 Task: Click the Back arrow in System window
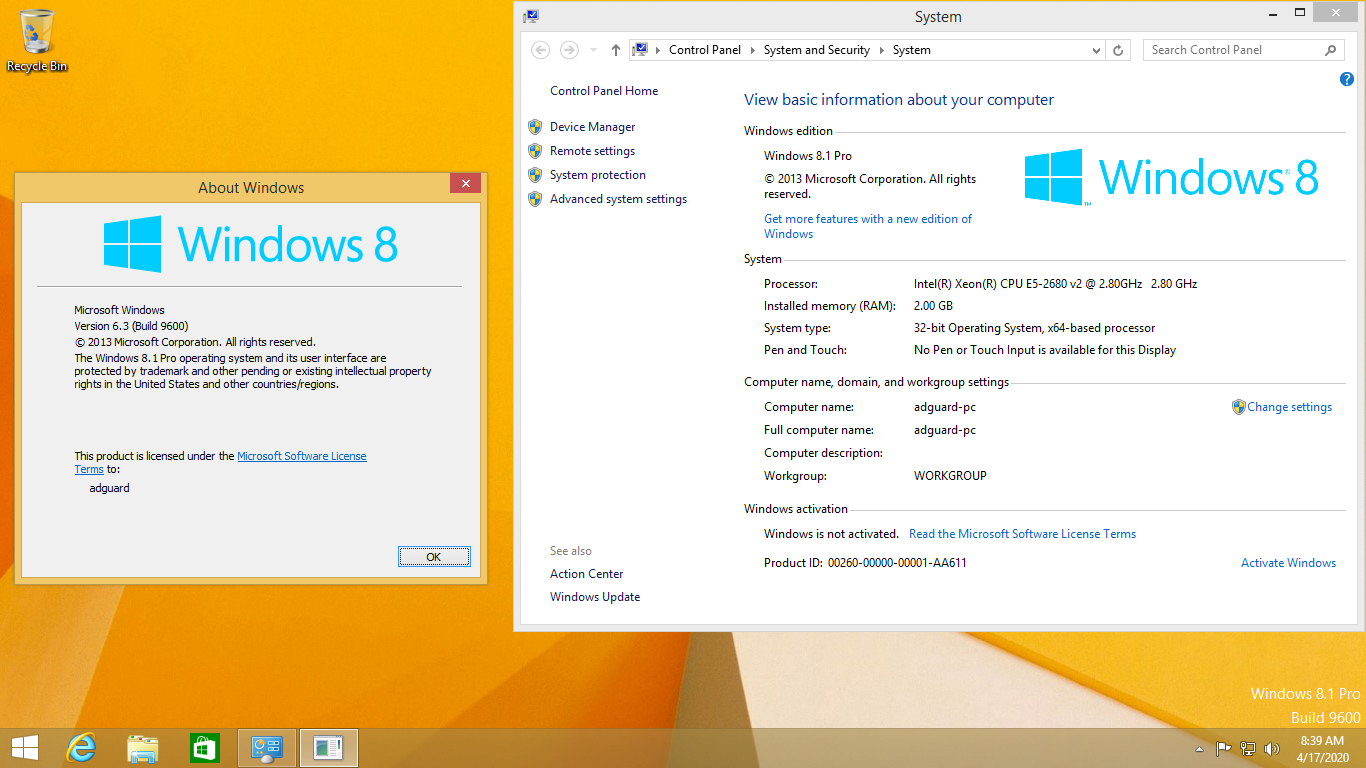(540, 50)
